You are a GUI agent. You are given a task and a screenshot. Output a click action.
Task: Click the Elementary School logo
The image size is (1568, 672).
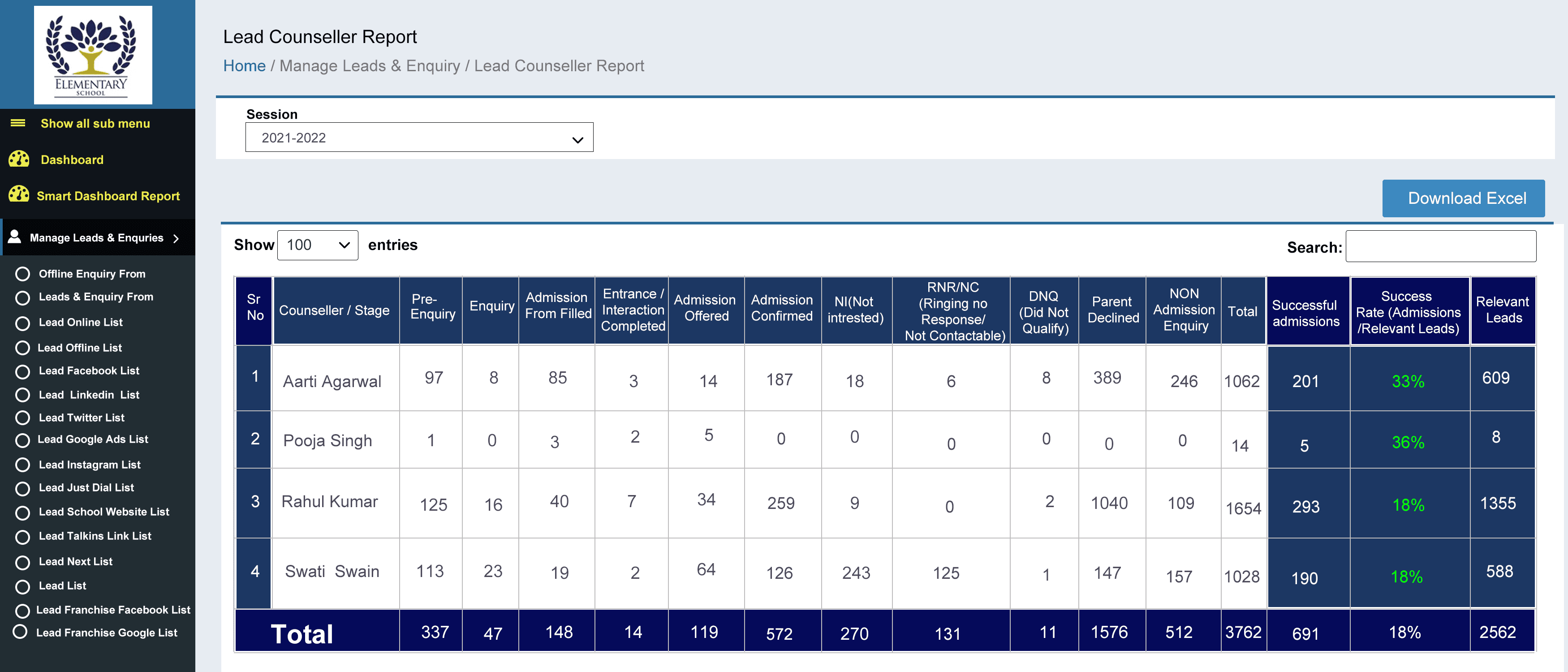[x=93, y=55]
